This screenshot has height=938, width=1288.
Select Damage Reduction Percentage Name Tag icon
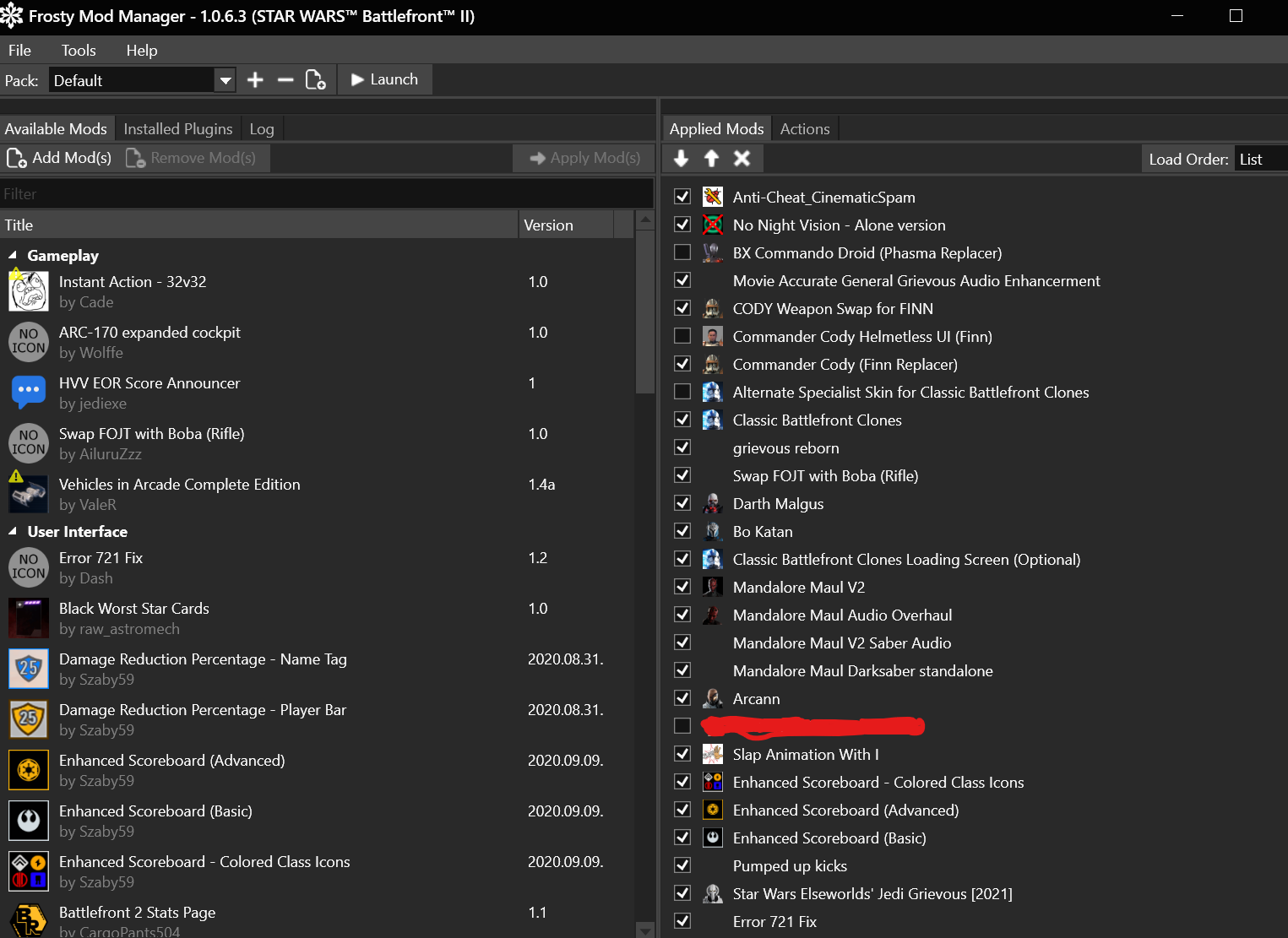[x=29, y=669]
